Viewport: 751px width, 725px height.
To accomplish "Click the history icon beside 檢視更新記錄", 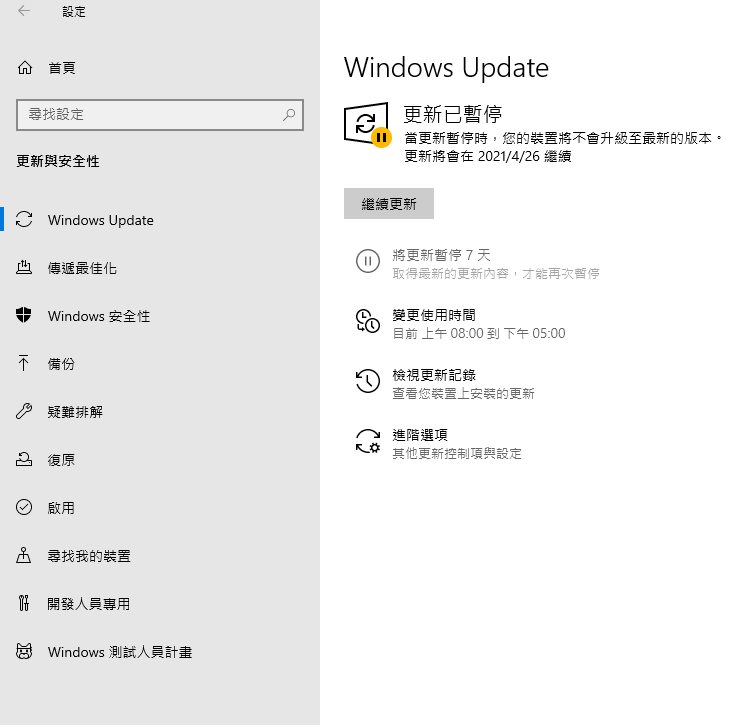I will [x=368, y=381].
